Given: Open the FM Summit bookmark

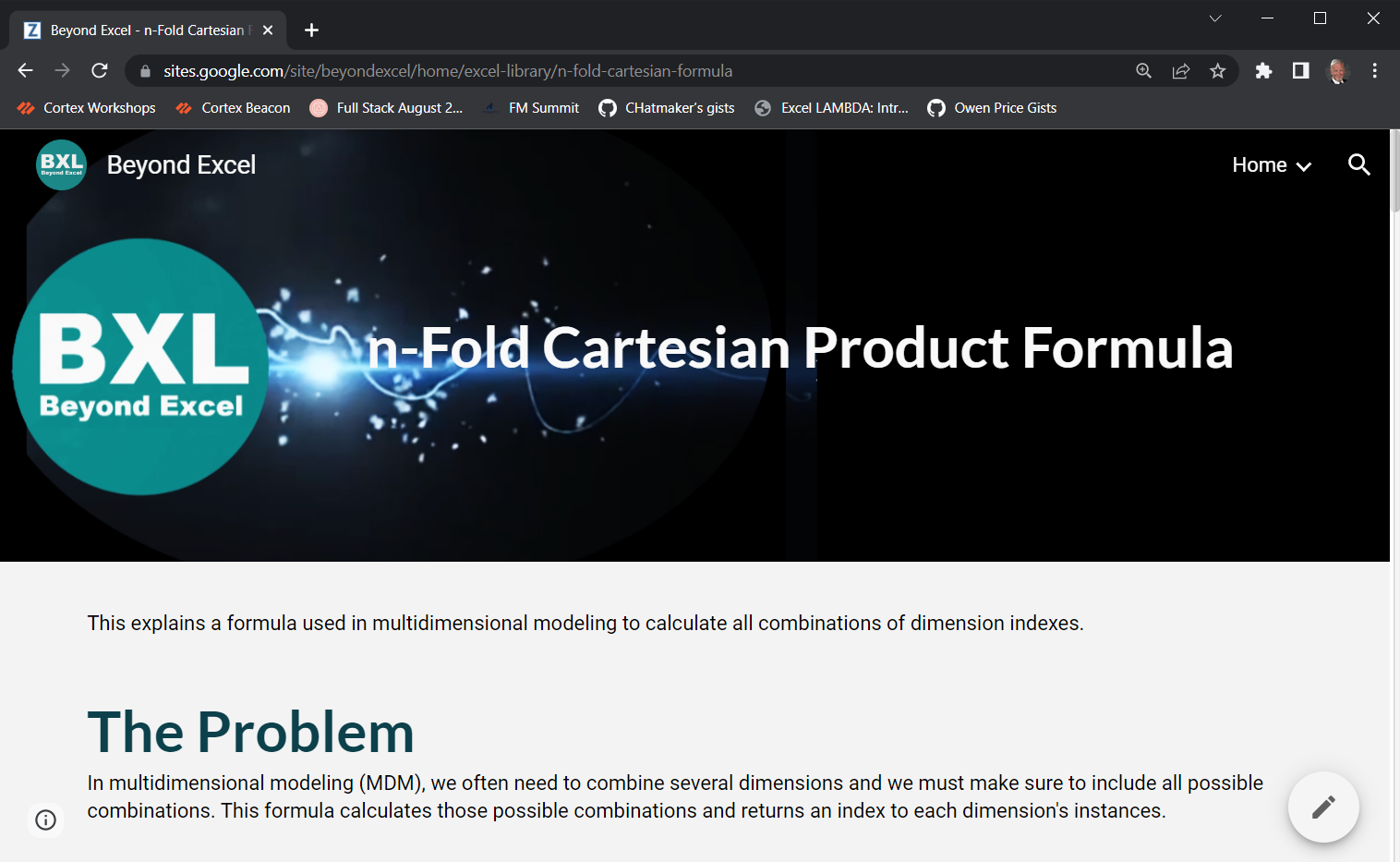Looking at the screenshot, I should click(x=532, y=108).
